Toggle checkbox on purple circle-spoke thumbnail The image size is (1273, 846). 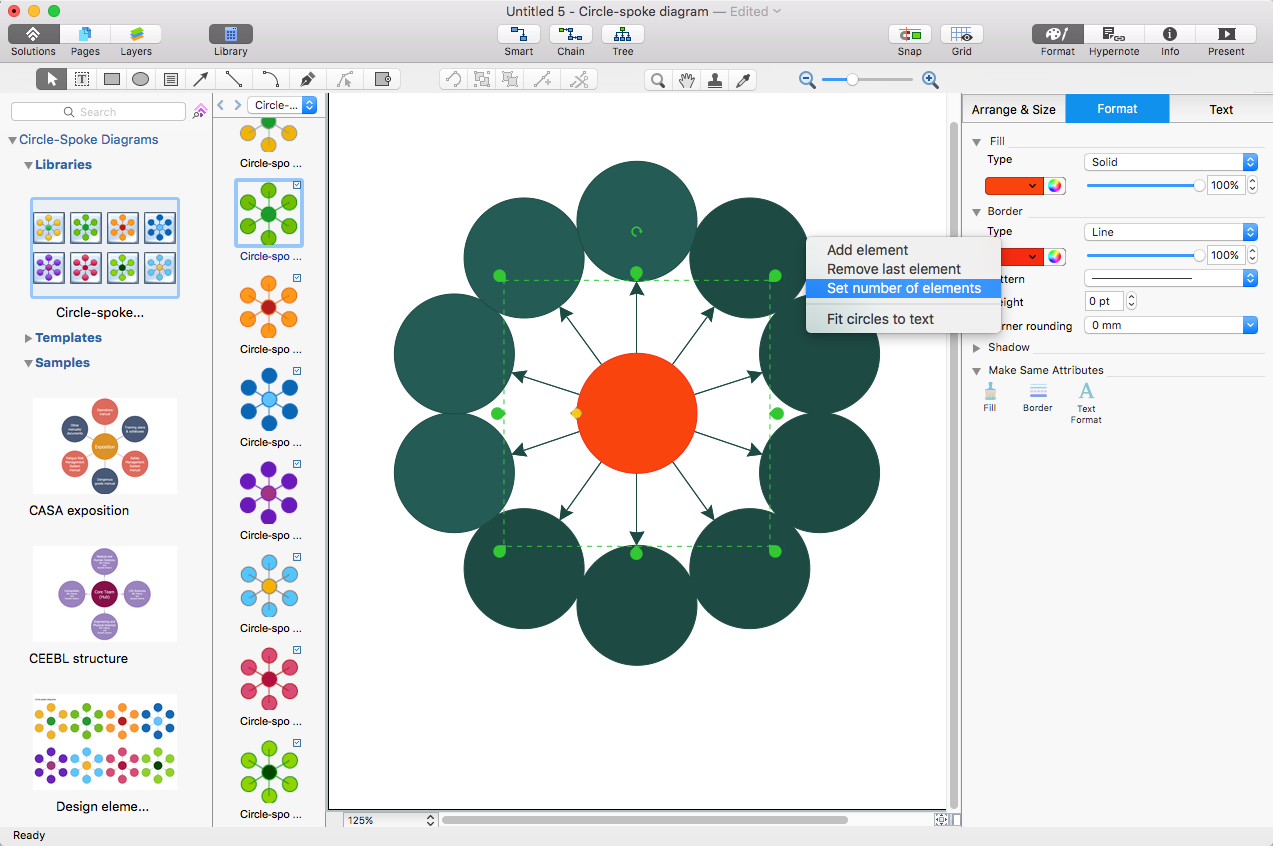click(x=297, y=464)
